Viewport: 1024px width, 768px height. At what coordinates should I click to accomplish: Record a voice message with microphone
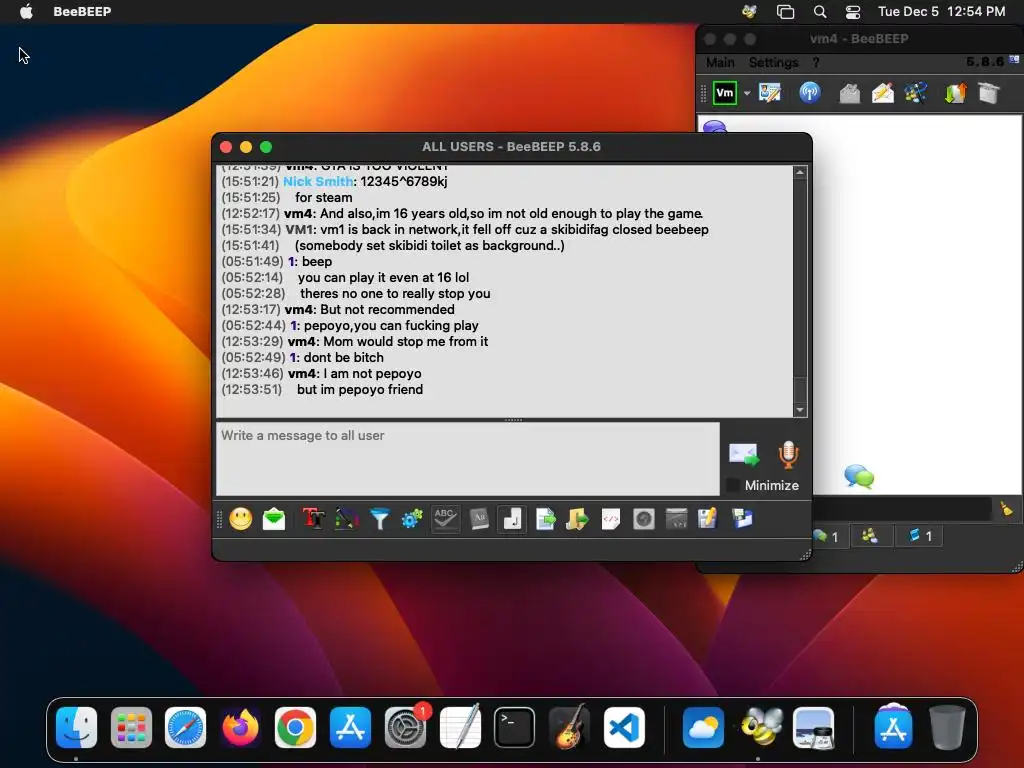[788, 455]
